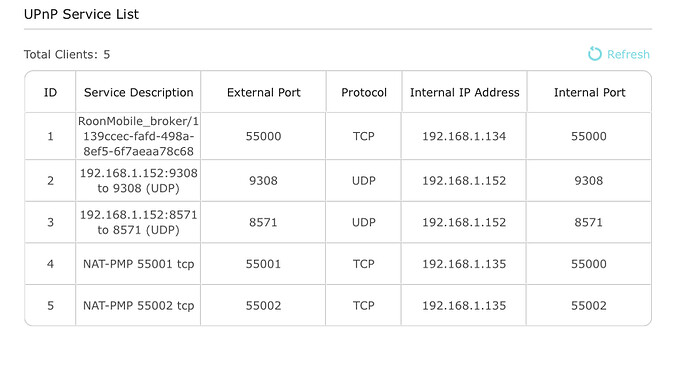Click the ID column header

(50, 92)
